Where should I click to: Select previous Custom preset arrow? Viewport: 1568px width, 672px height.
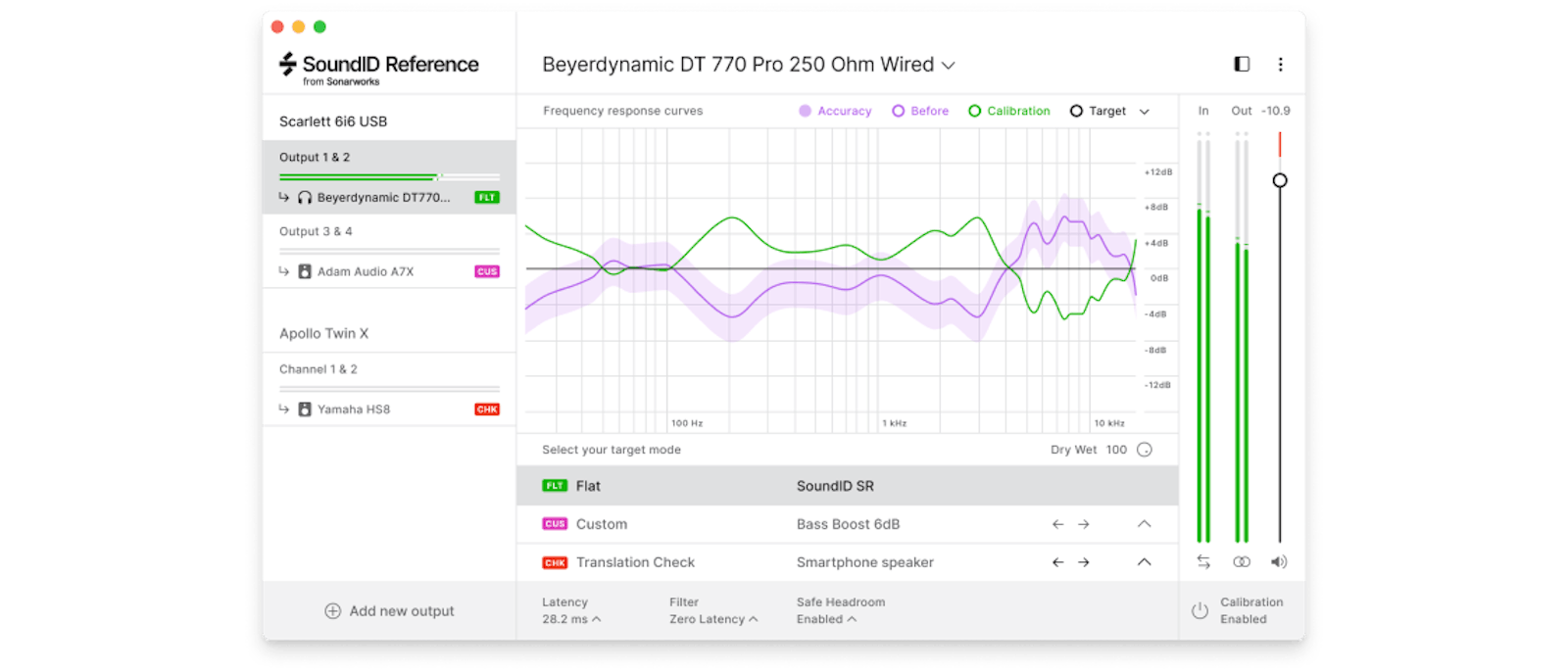pyautogui.click(x=1057, y=524)
